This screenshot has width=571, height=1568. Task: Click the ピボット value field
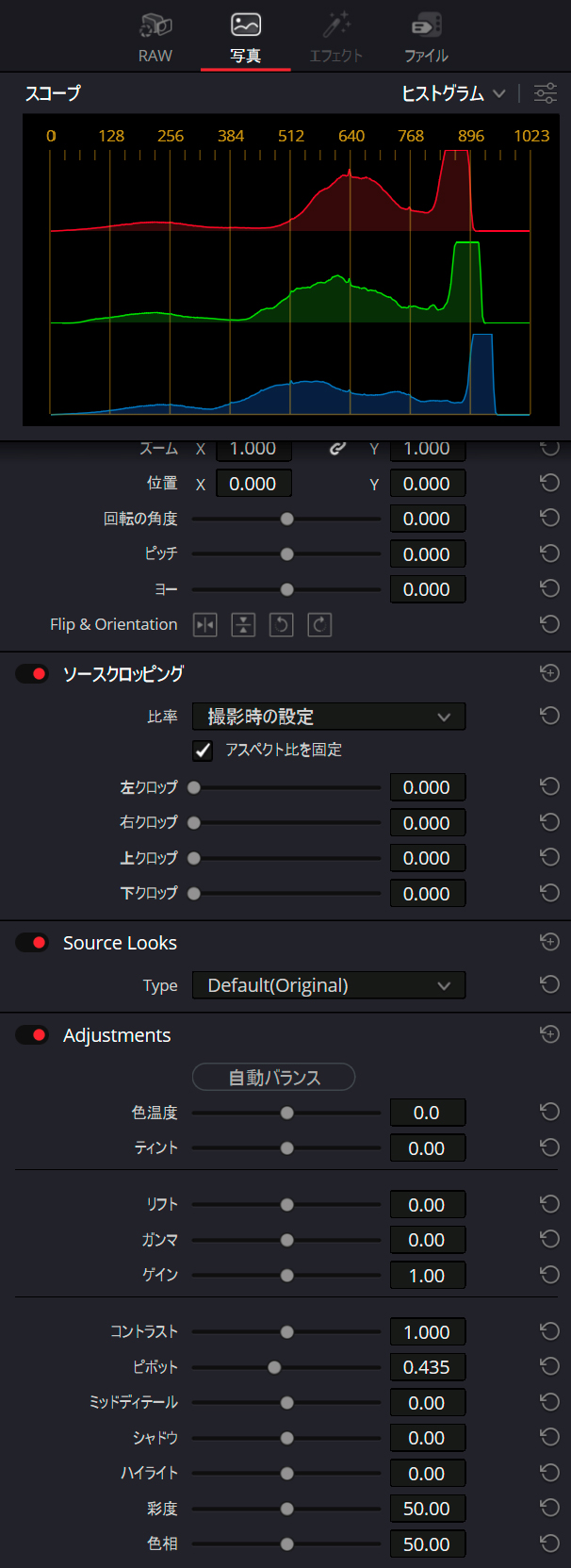[x=427, y=1367]
